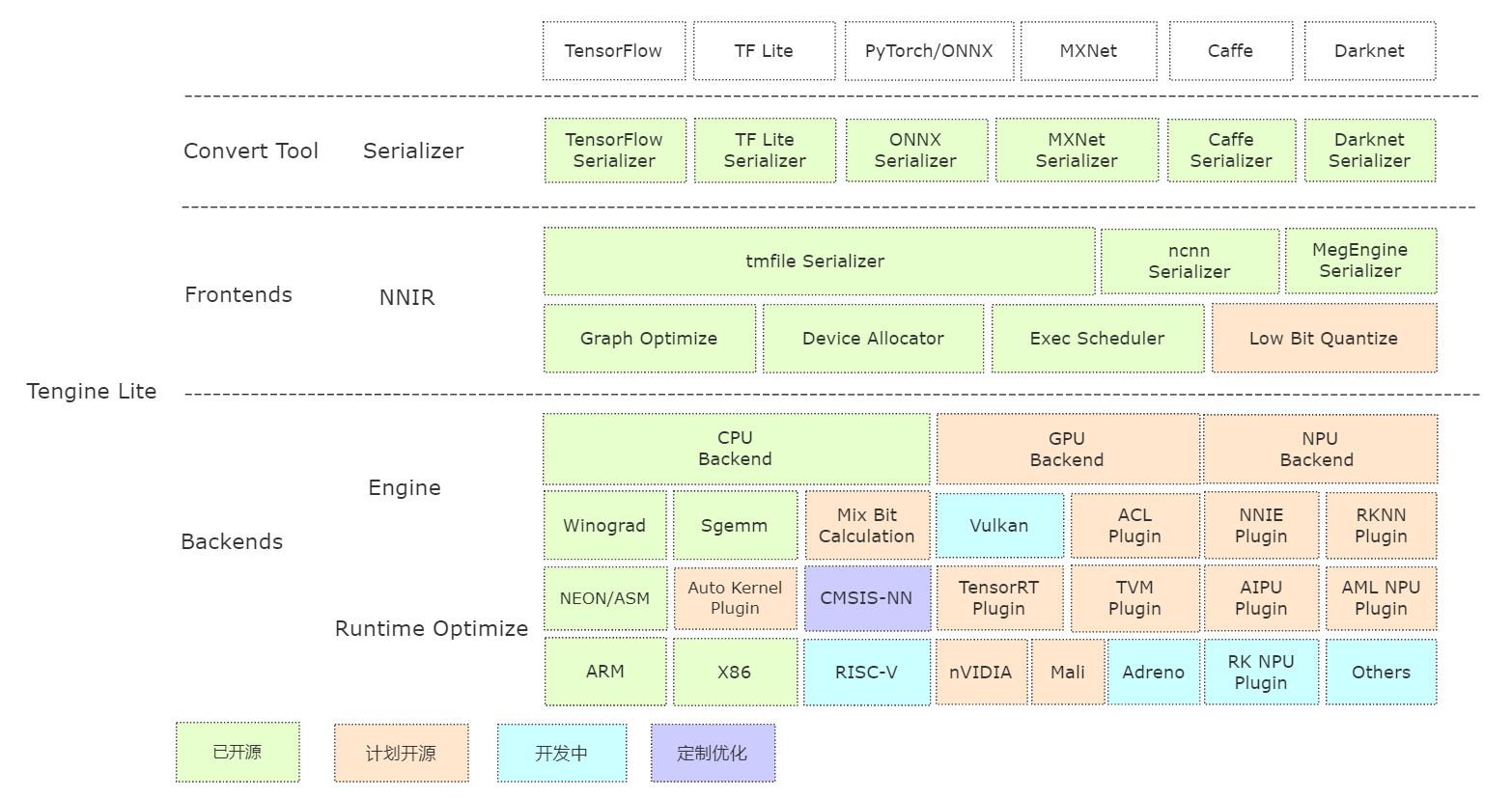Screen dimensions: 1512x798
Task: Select the Convert Tool label
Action: coord(251,151)
